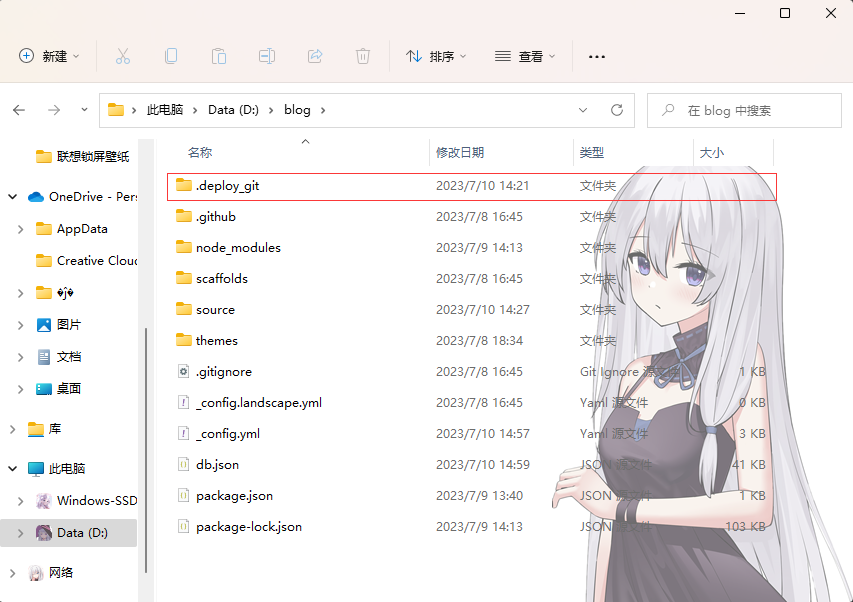Select OneDrive in the navigation pane
The image size is (853, 602).
tap(82, 197)
